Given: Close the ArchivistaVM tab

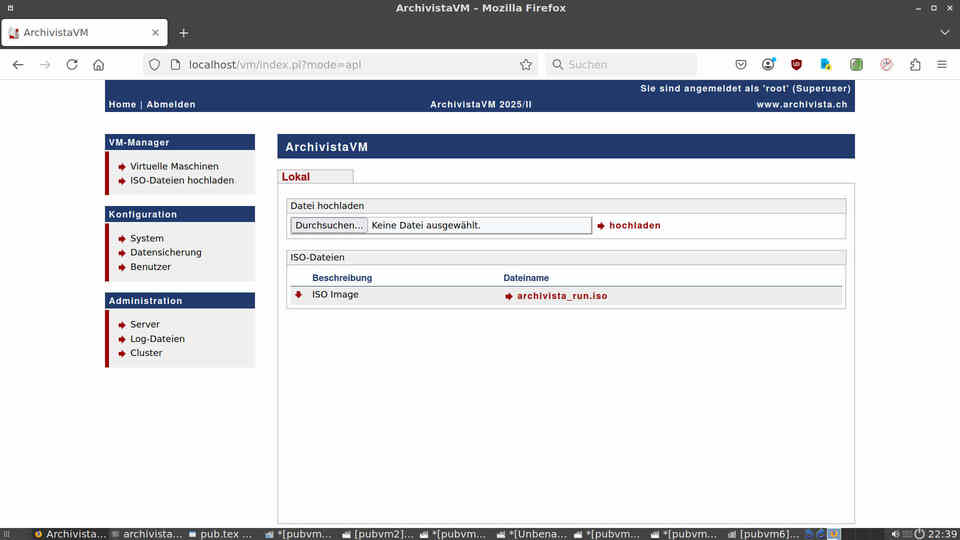Looking at the screenshot, I should pos(156,32).
